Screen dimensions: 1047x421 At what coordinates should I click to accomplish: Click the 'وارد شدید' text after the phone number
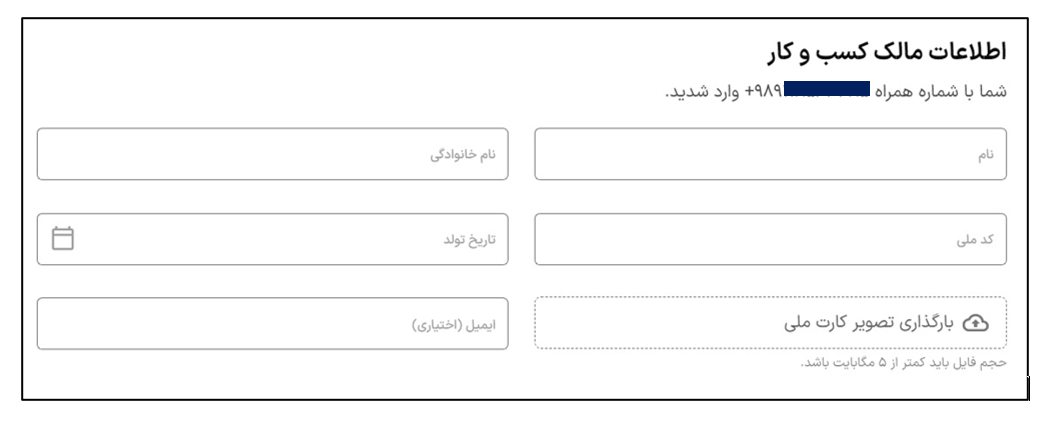point(702,92)
